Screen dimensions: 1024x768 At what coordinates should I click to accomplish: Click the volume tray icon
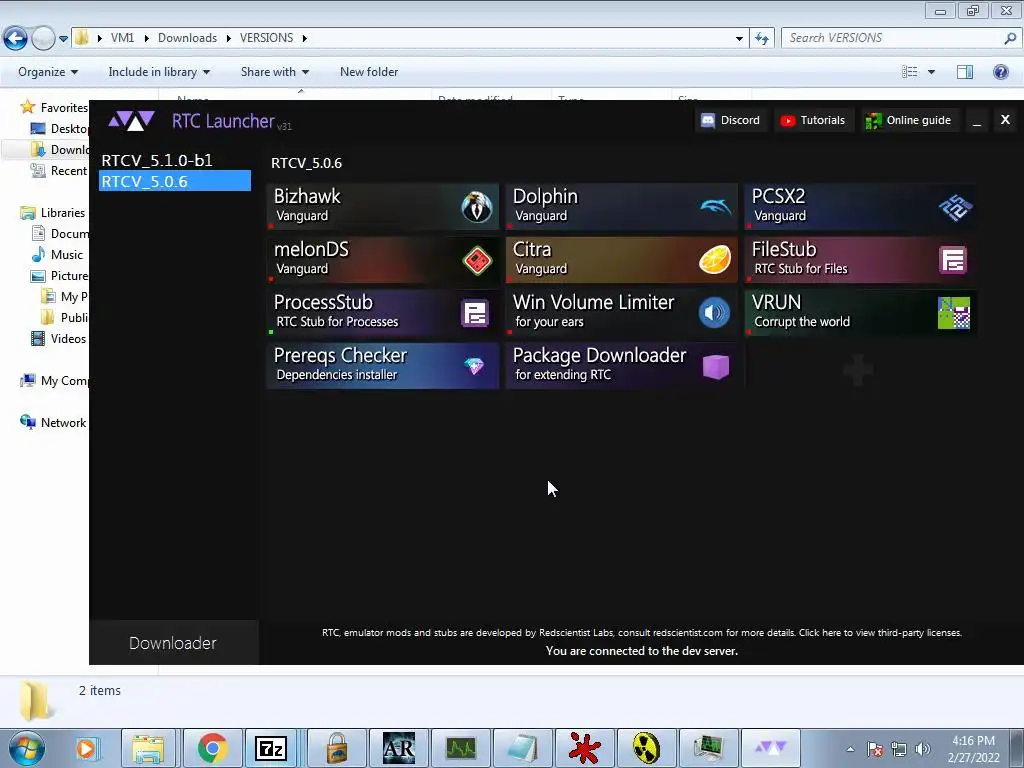point(922,749)
